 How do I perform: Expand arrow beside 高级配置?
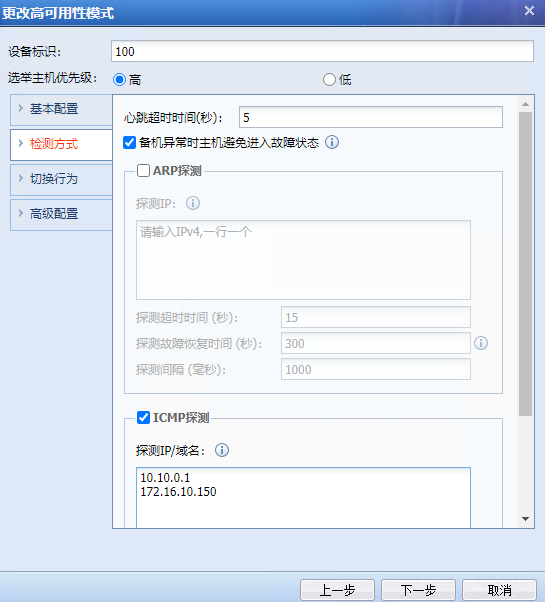coord(21,213)
